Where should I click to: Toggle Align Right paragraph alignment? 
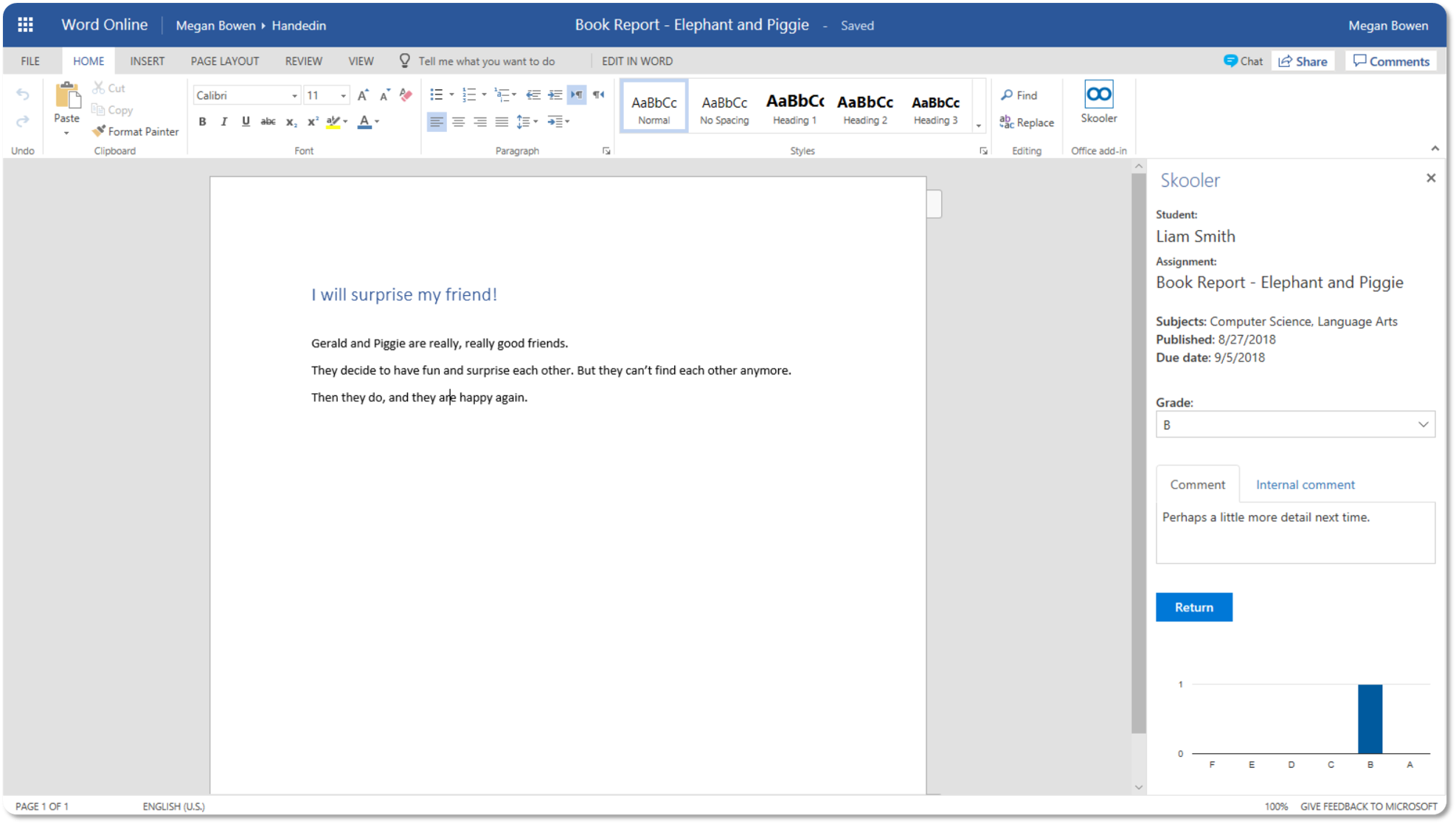[480, 122]
